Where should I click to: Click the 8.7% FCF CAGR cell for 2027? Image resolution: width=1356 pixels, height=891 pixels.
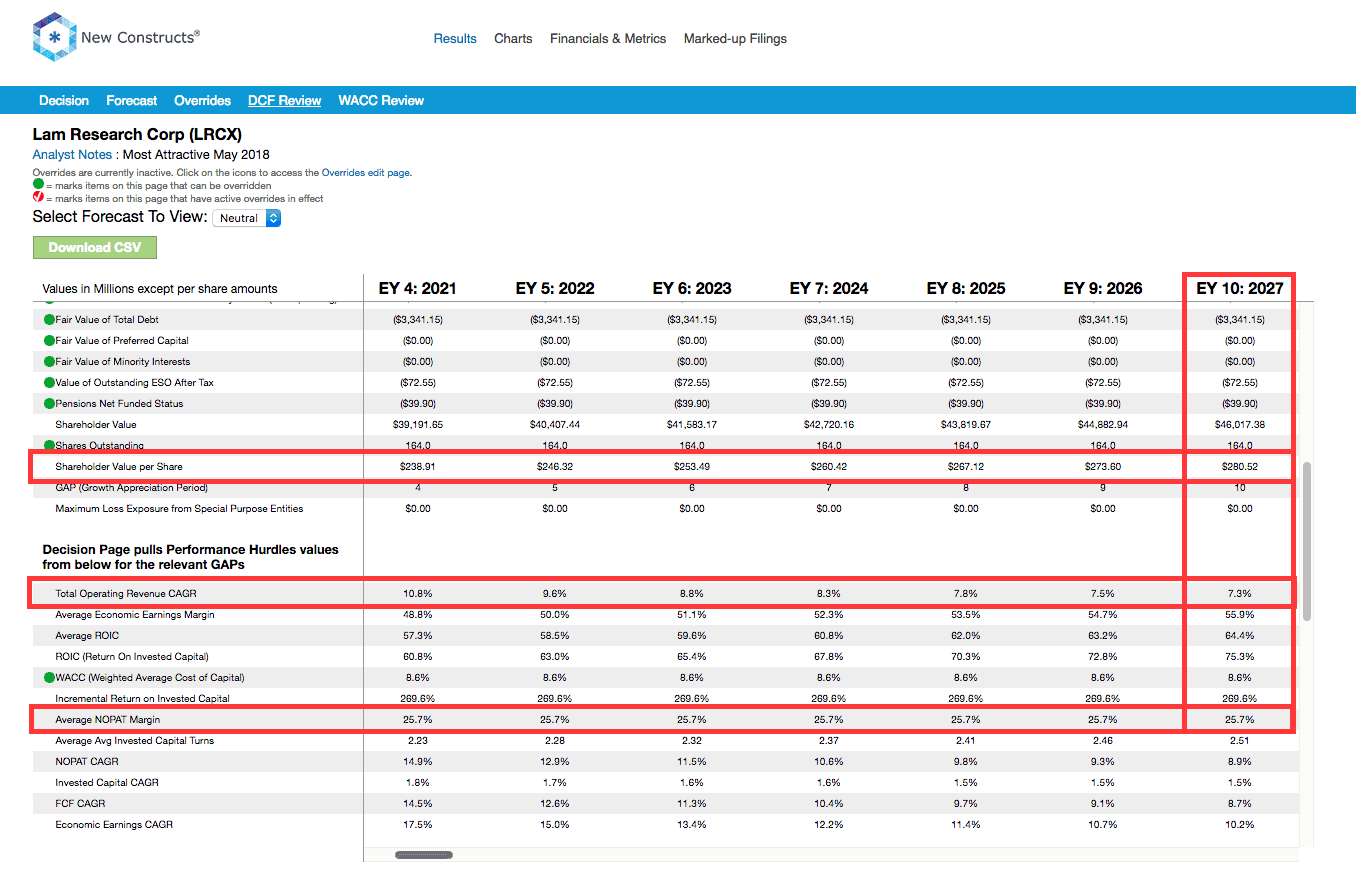tap(1240, 804)
